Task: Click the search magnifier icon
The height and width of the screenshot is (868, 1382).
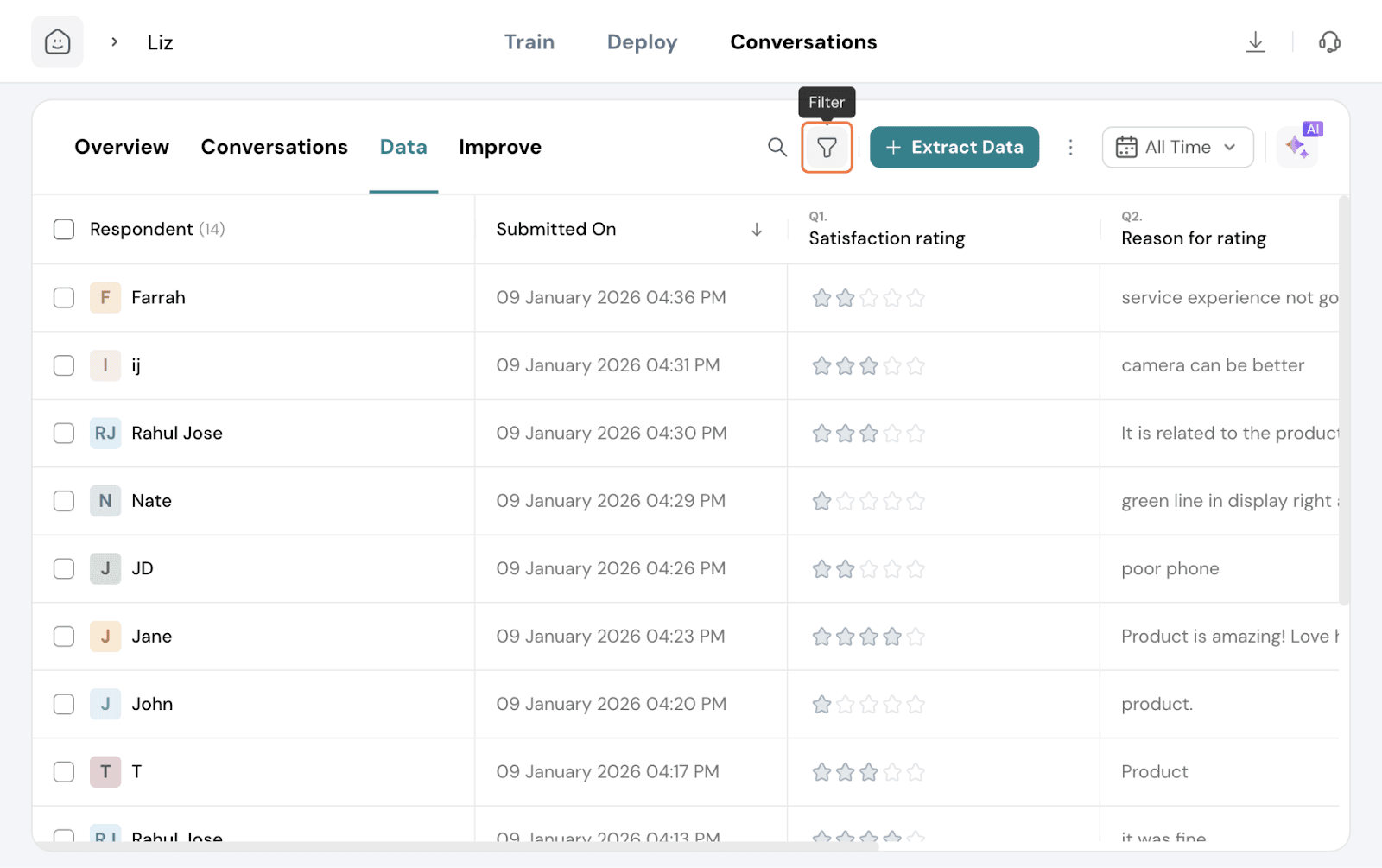Action: [x=777, y=148]
